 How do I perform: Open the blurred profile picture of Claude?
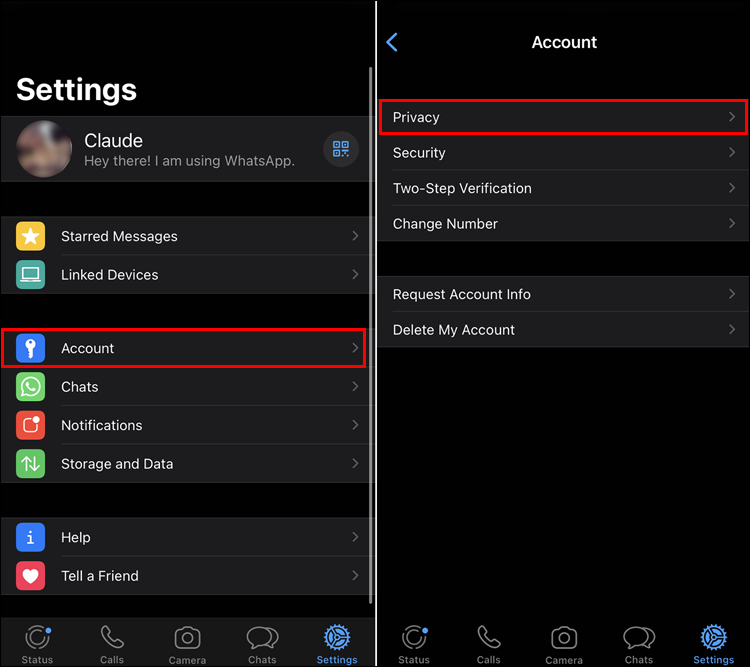tap(44, 149)
